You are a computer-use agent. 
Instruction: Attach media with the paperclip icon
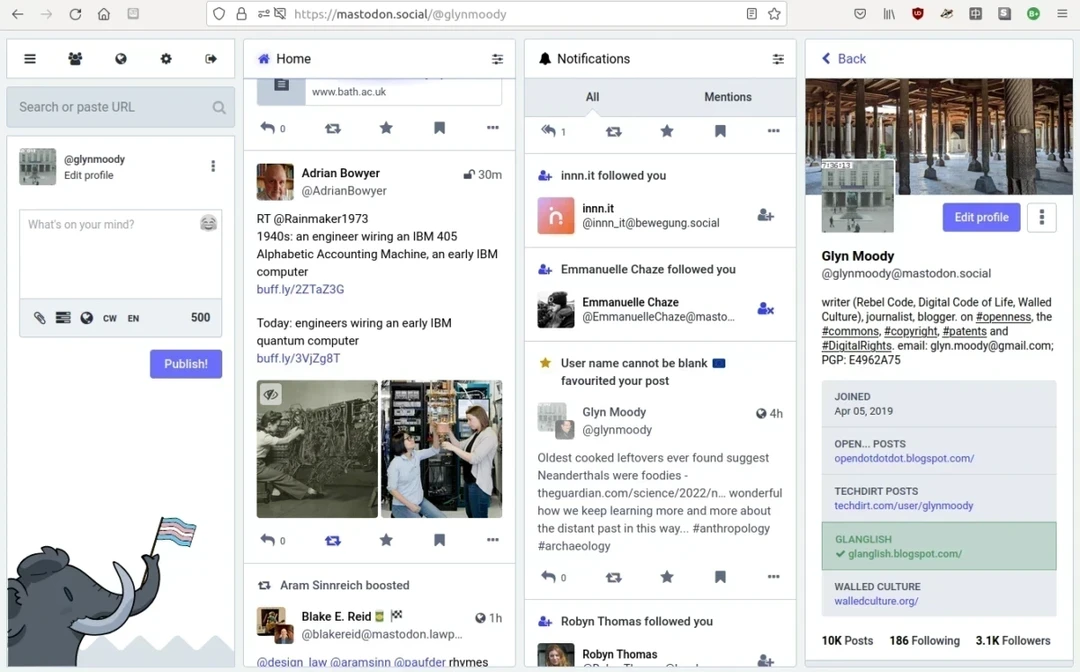(39, 317)
